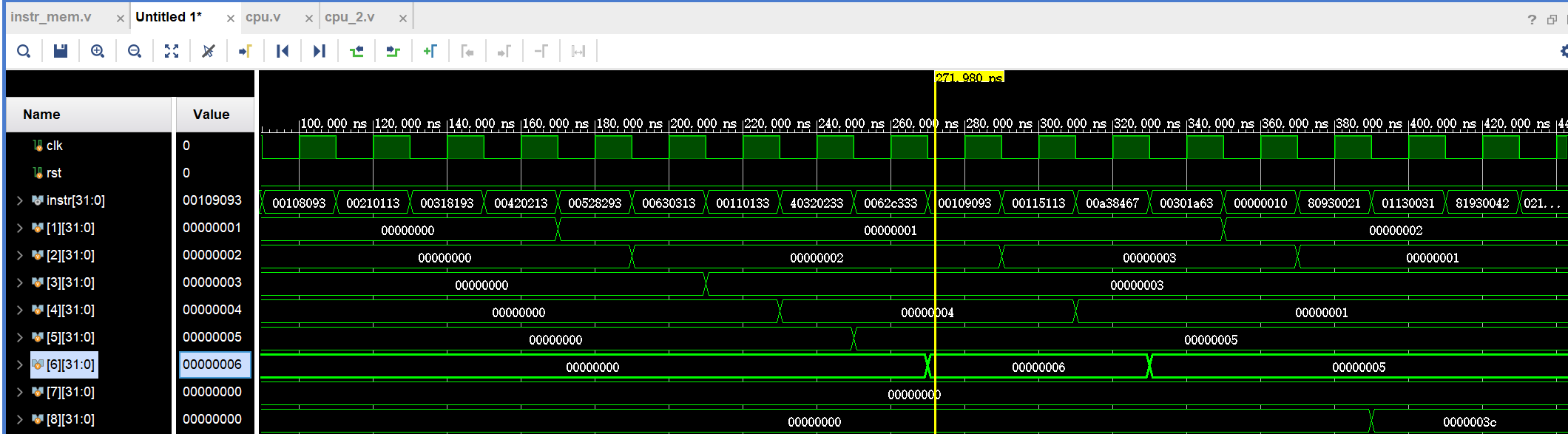Click instr waveform segment 00630313

click(669, 203)
